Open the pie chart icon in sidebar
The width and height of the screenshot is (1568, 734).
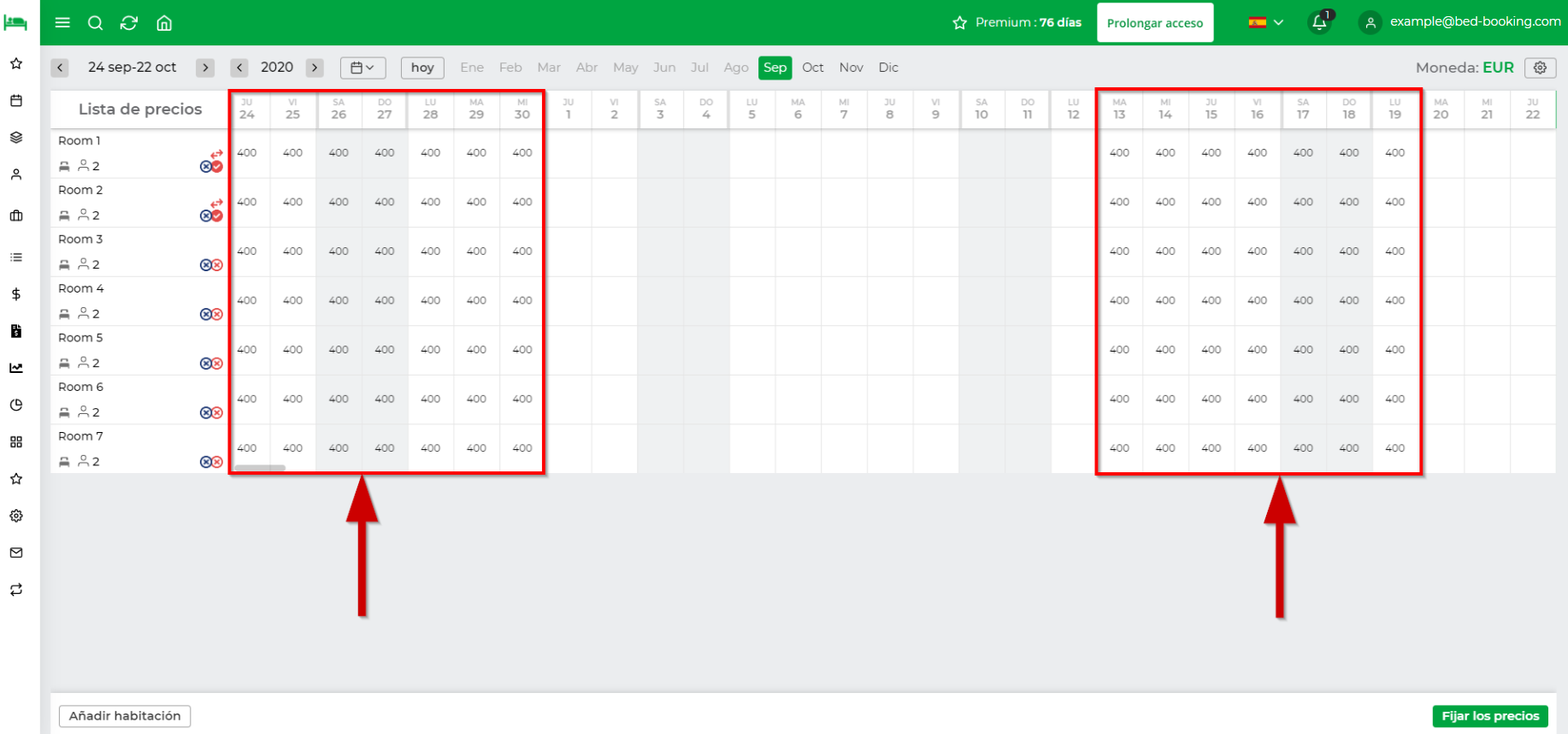16,405
